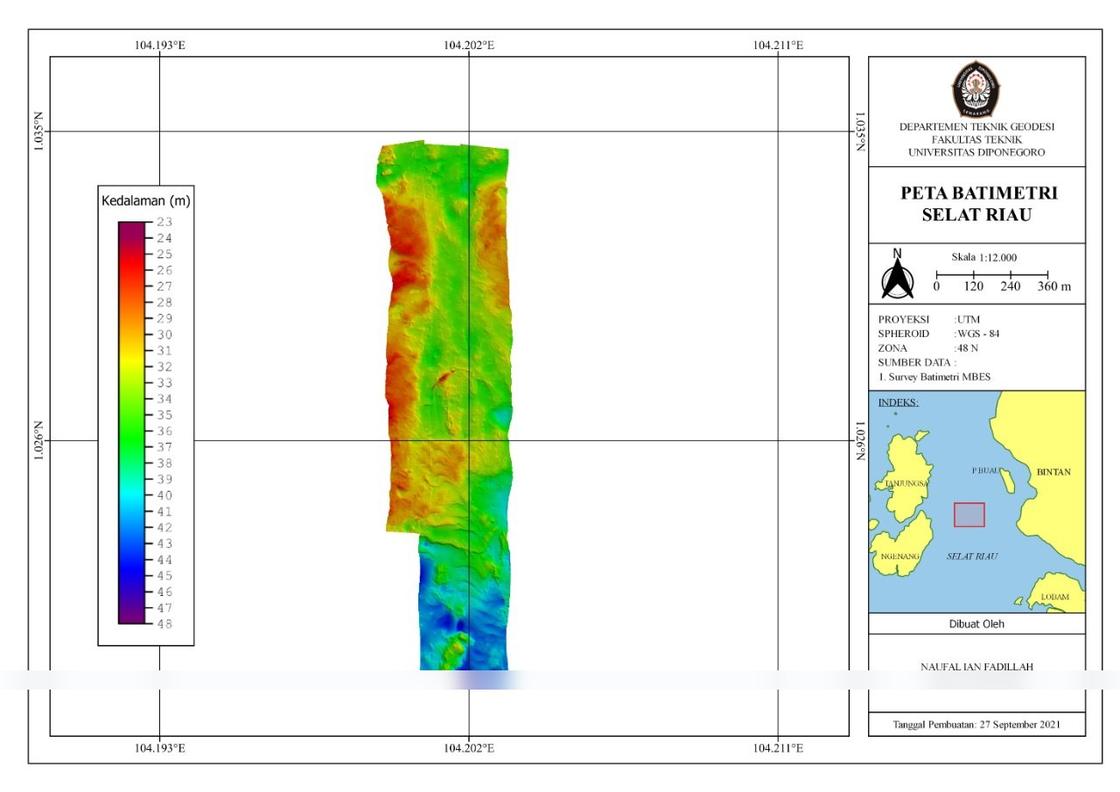The height and width of the screenshot is (792, 1120).
Task: Click 'FAKULTAS TEKNIK' text
Action: pos(976,139)
